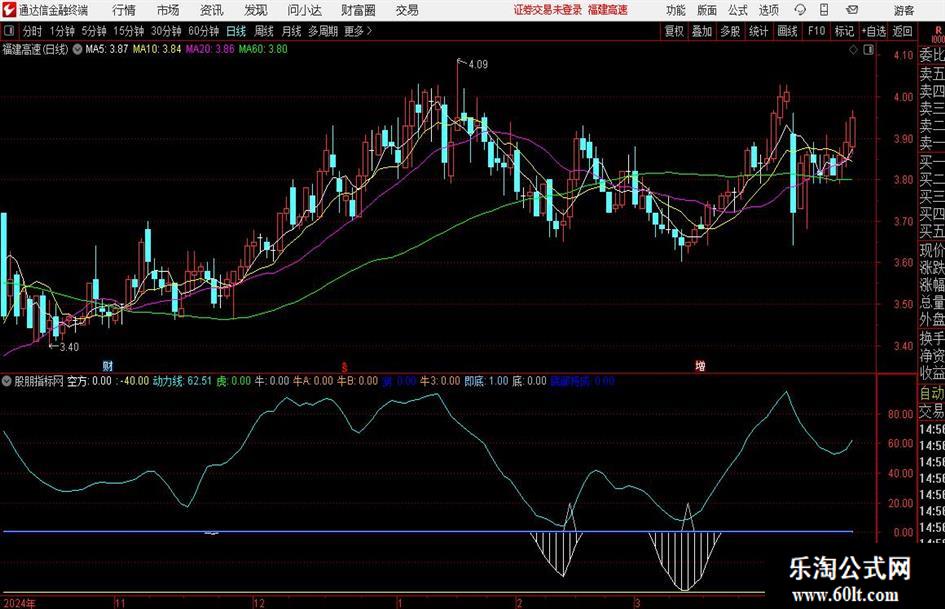Screen dimensions: 945x609
Task: Click the 游客 user account label
Action: [x=904, y=10]
